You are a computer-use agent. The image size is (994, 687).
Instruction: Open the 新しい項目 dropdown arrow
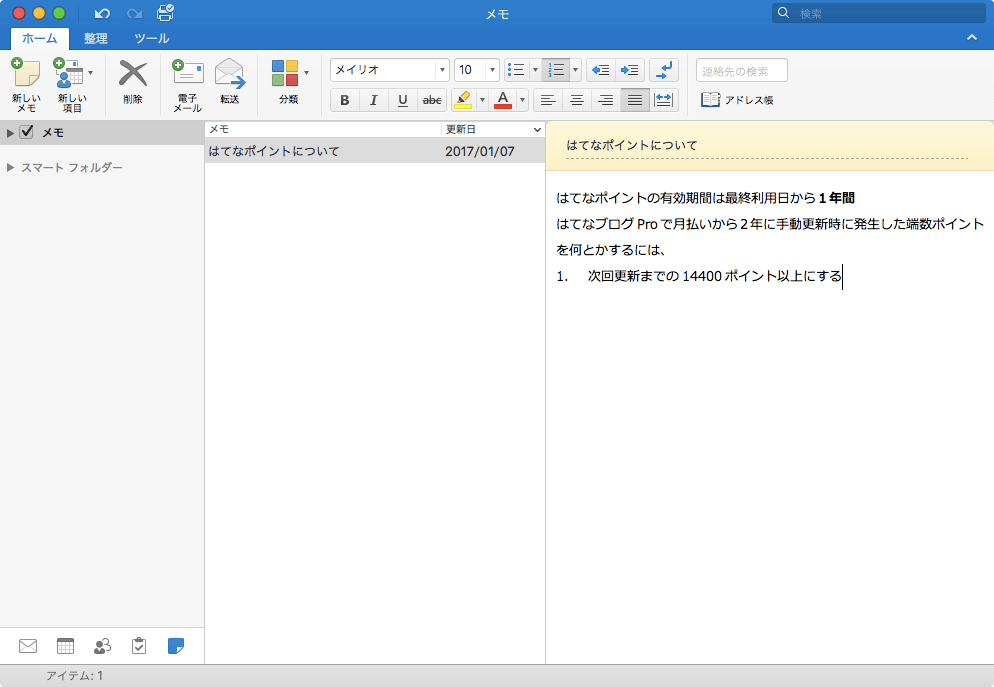91,73
